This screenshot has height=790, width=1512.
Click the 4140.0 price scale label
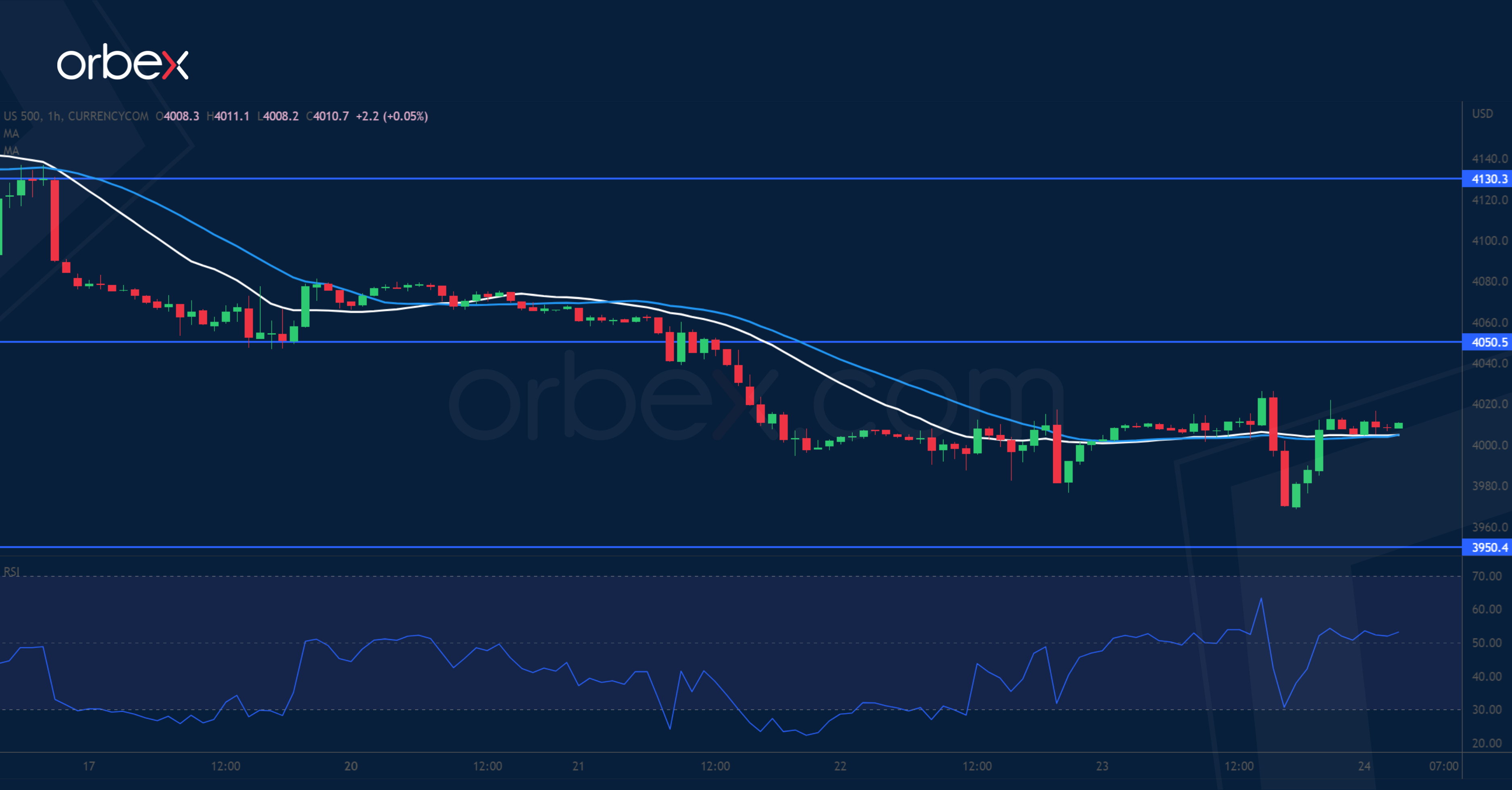click(1489, 159)
